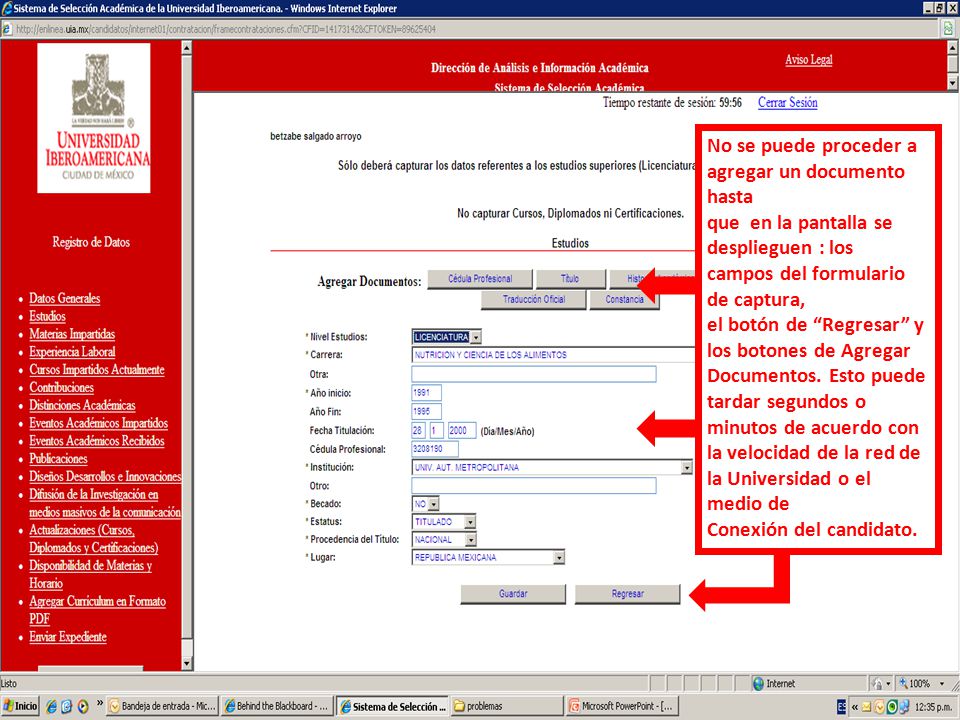
Task: Switch to Bandeja de entrada taskbar window
Action: coord(162,706)
